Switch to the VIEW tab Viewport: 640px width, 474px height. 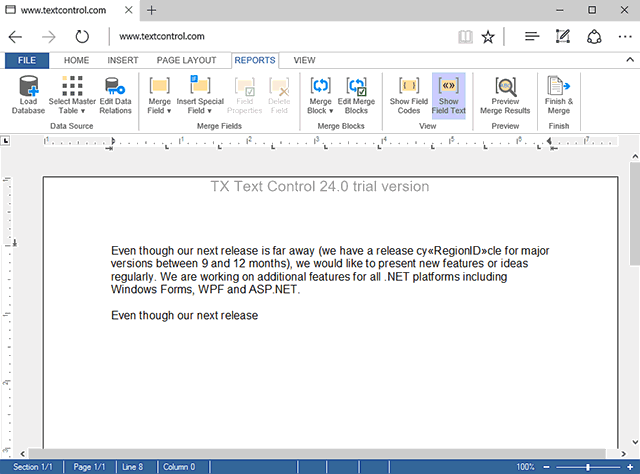coord(304,60)
